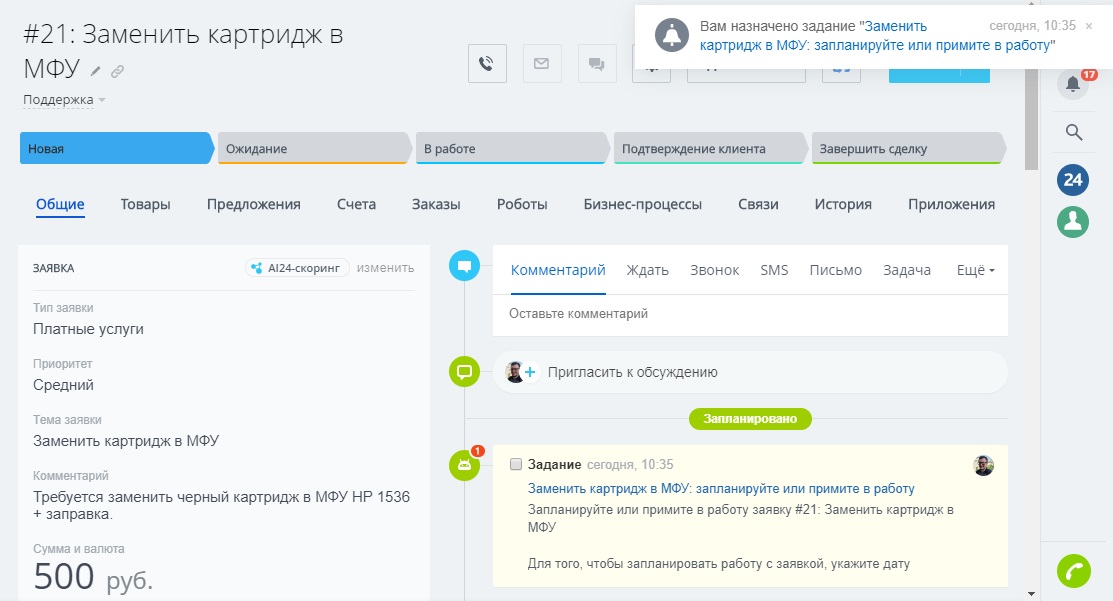Image resolution: width=1113 pixels, height=601 pixels.
Task: Open the chat bubbles toolbar button
Action: click(x=597, y=64)
